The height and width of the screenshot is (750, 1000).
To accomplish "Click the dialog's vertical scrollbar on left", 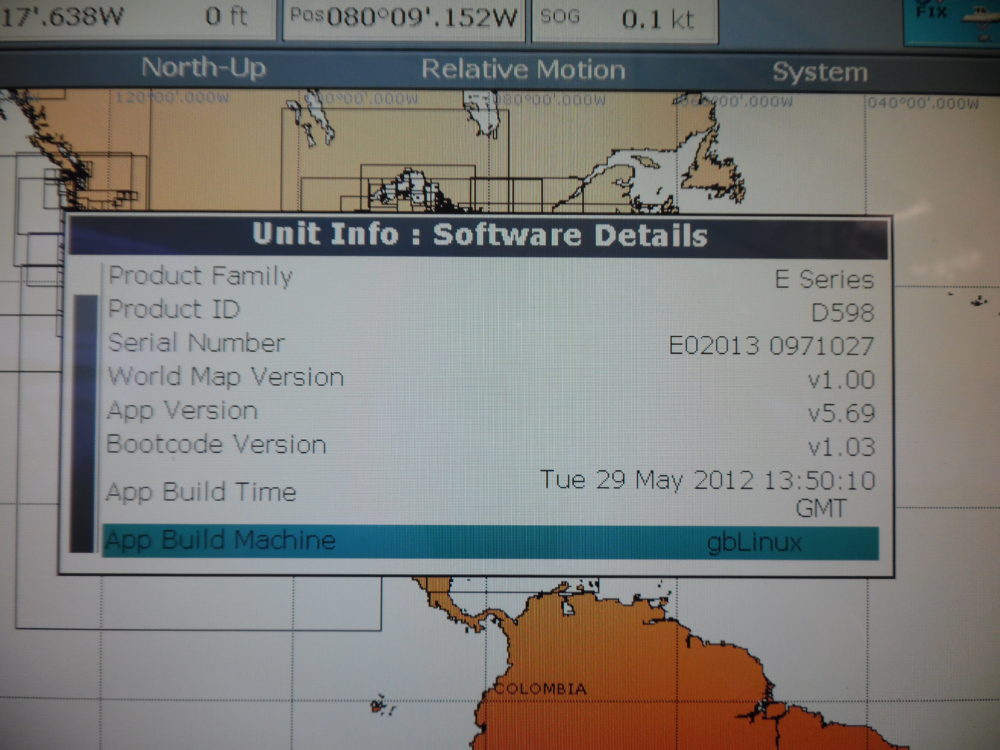I will [x=84, y=420].
